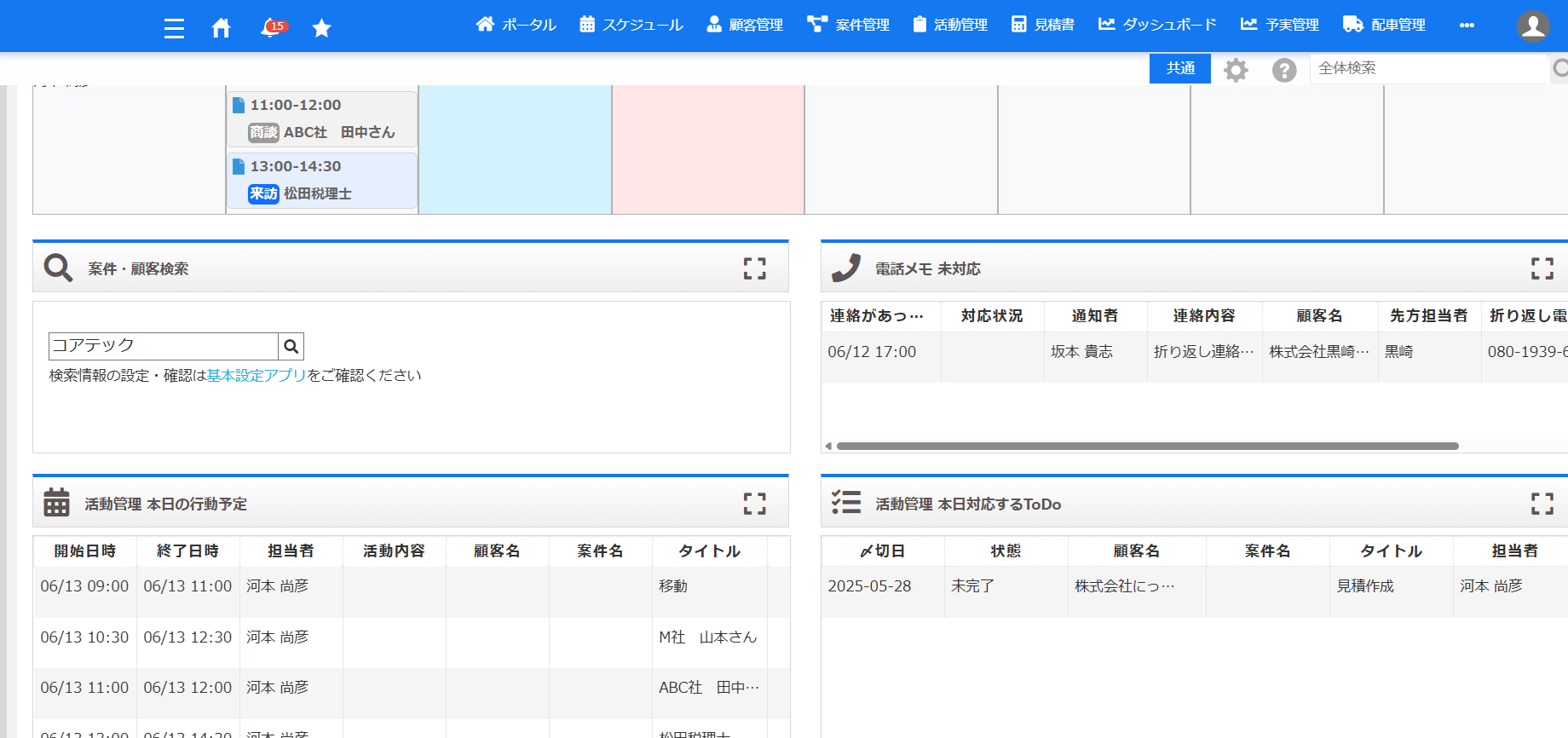Open 顧客管理 menu
This screenshot has height=738, width=1568.
point(745,25)
